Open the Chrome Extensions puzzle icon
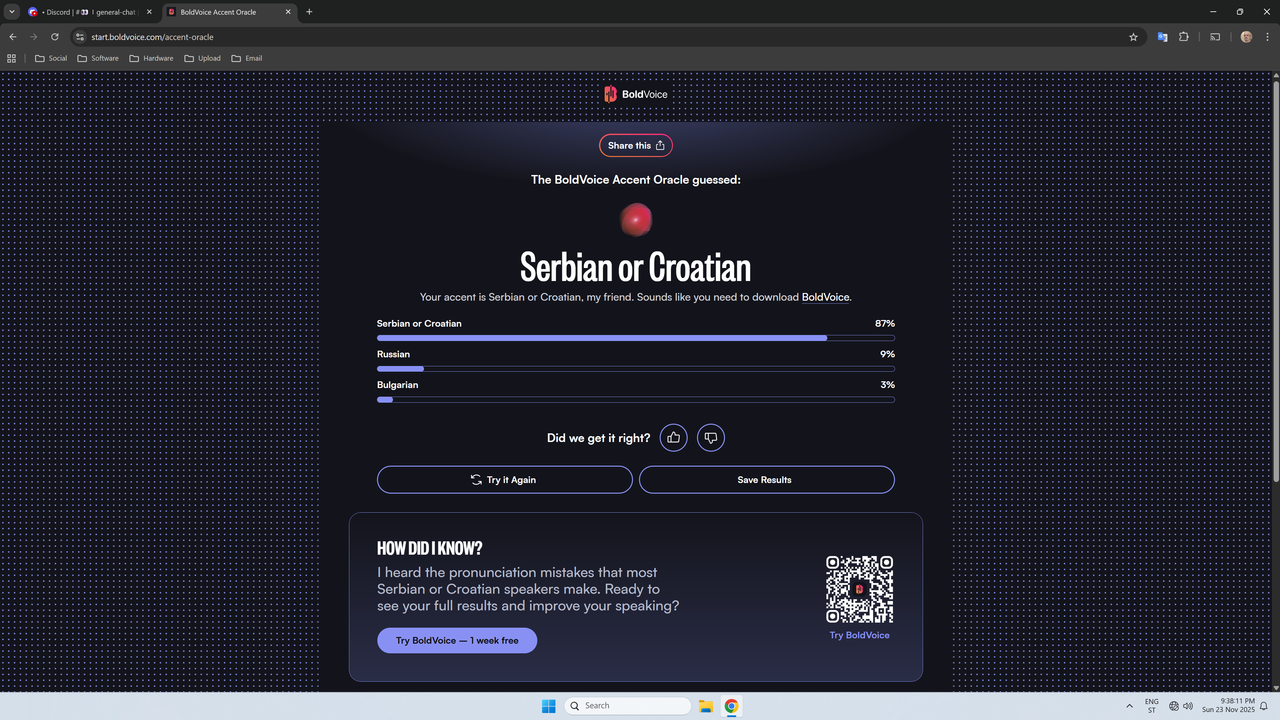This screenshot has height=720, width=1280. pyautogui.click(x=1184, y=36)
